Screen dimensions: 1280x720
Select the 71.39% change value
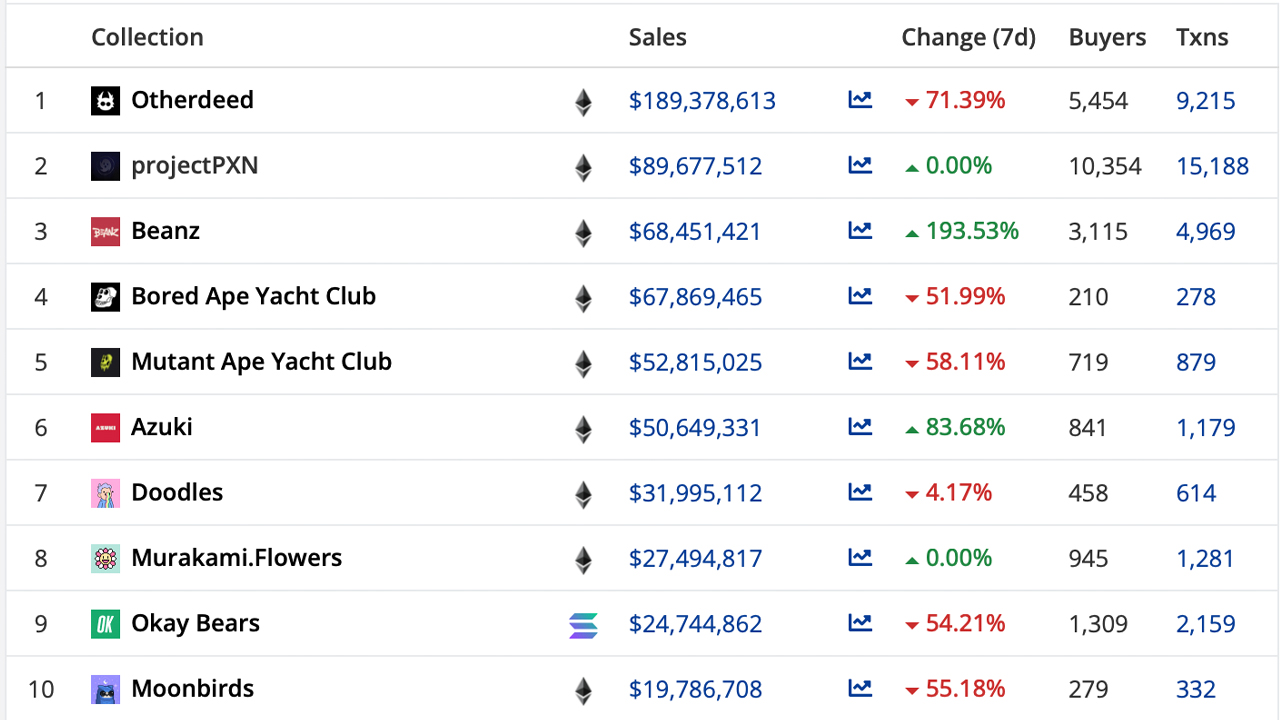click(966, 100)
